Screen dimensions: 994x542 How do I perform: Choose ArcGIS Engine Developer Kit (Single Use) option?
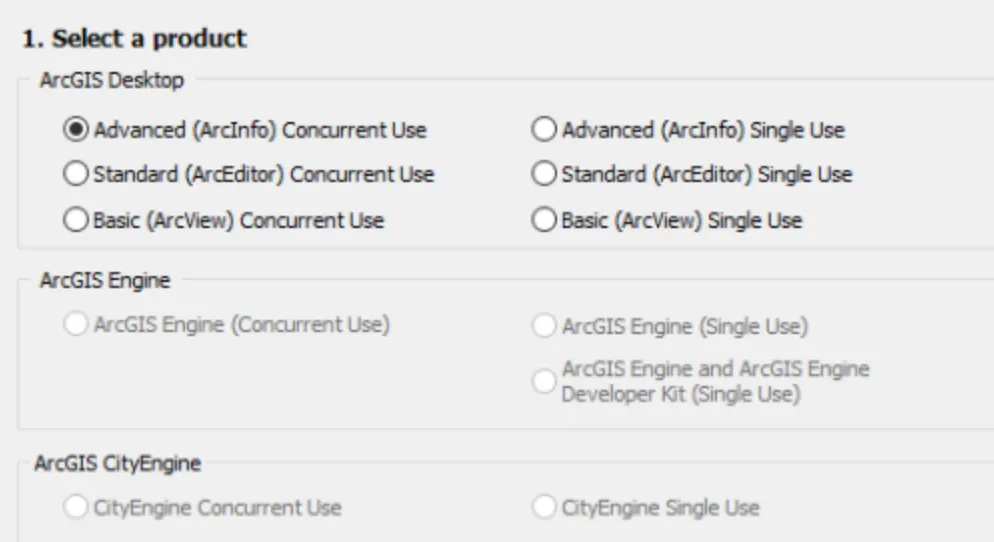[545, 381]
